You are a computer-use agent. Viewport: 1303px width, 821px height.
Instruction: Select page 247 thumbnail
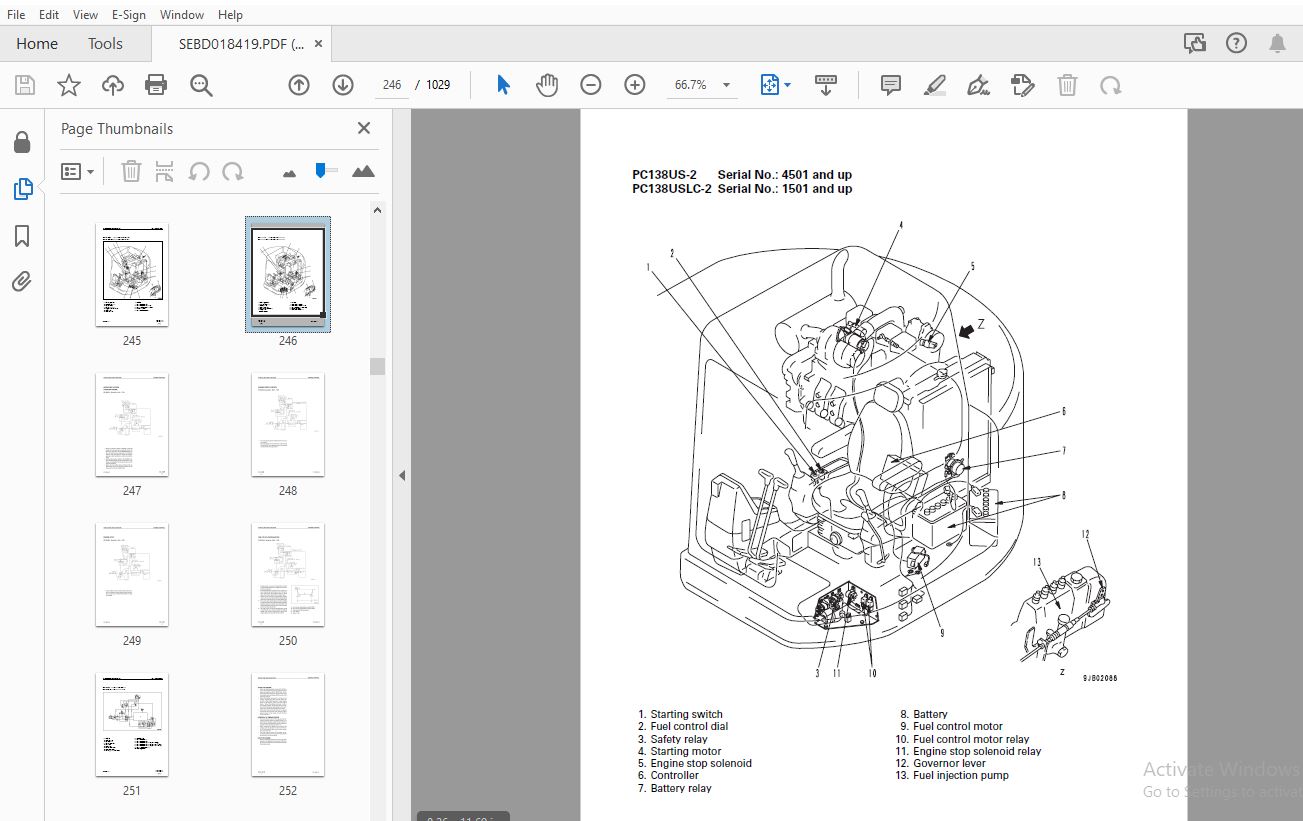pos(132,425)
